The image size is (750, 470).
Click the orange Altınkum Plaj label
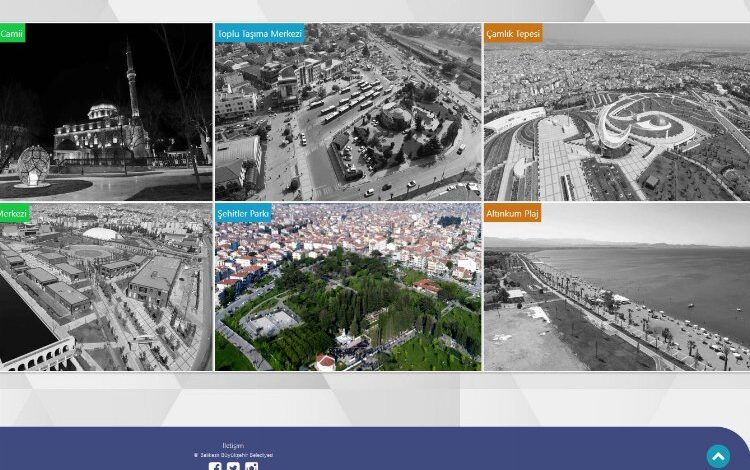[x=512, y=213]
